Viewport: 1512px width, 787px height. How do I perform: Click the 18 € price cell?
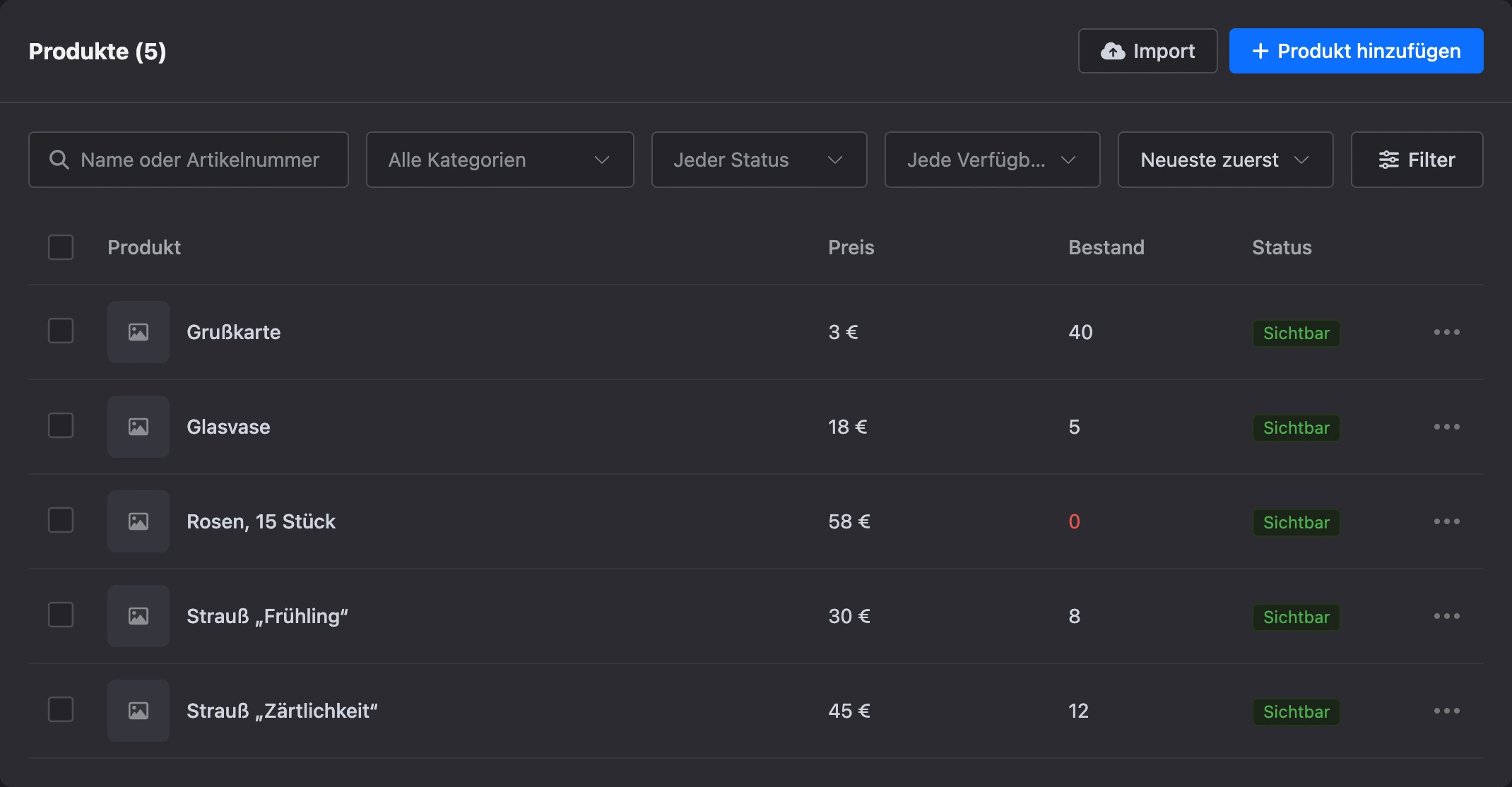pyautogui.click(x=848, y=427)
